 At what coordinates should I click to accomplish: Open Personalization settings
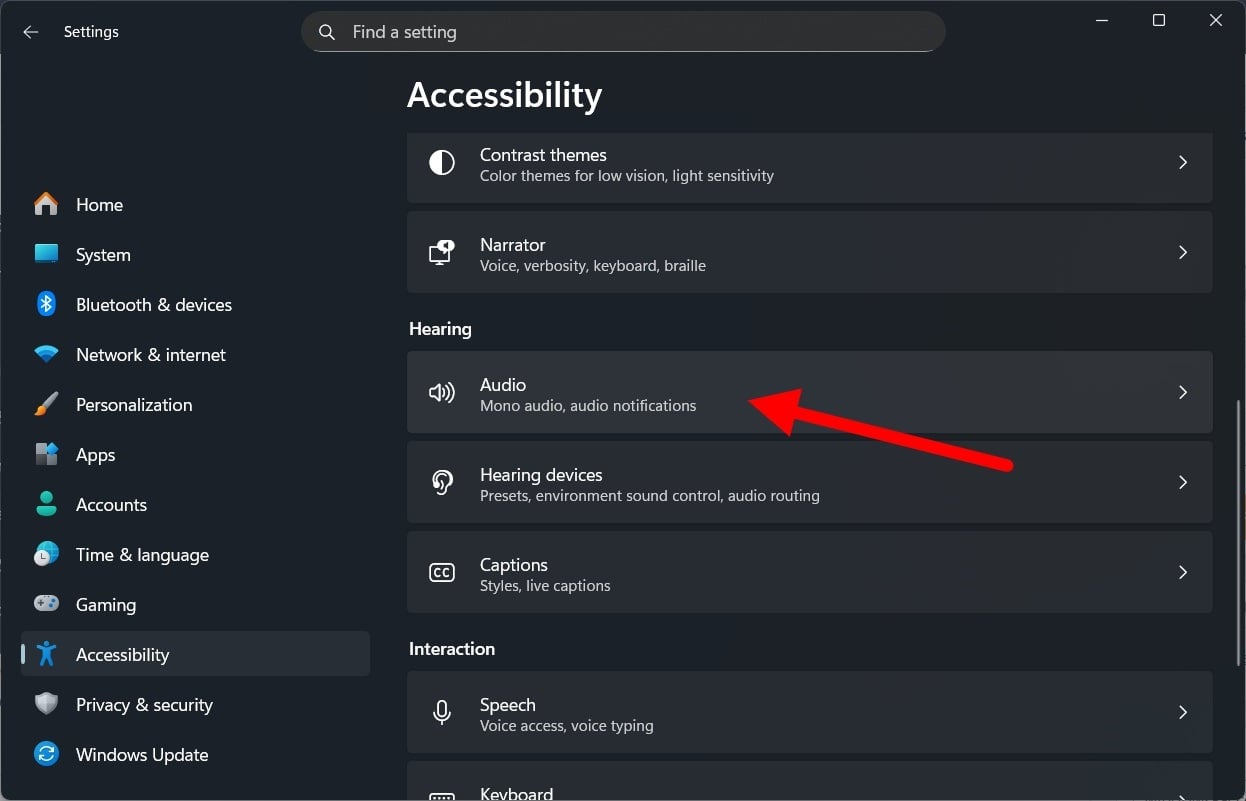tap(195, 404)
